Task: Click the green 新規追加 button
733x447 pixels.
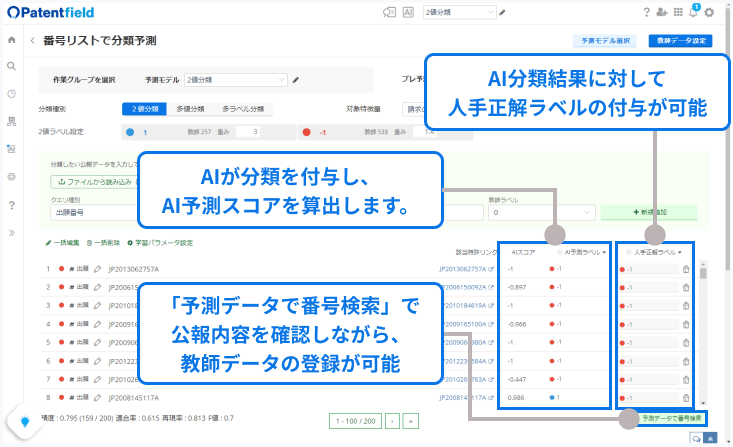Action: 649,212
